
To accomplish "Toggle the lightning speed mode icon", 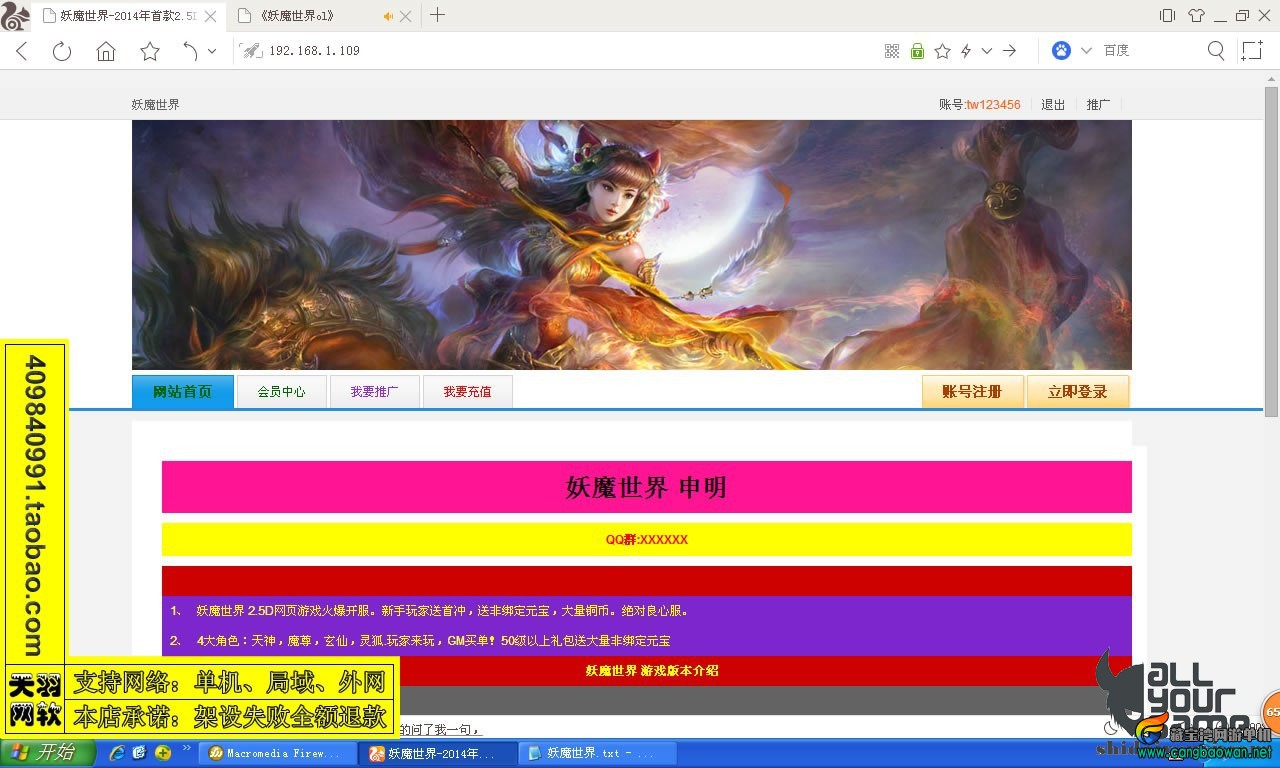I will tap(966, 51).
